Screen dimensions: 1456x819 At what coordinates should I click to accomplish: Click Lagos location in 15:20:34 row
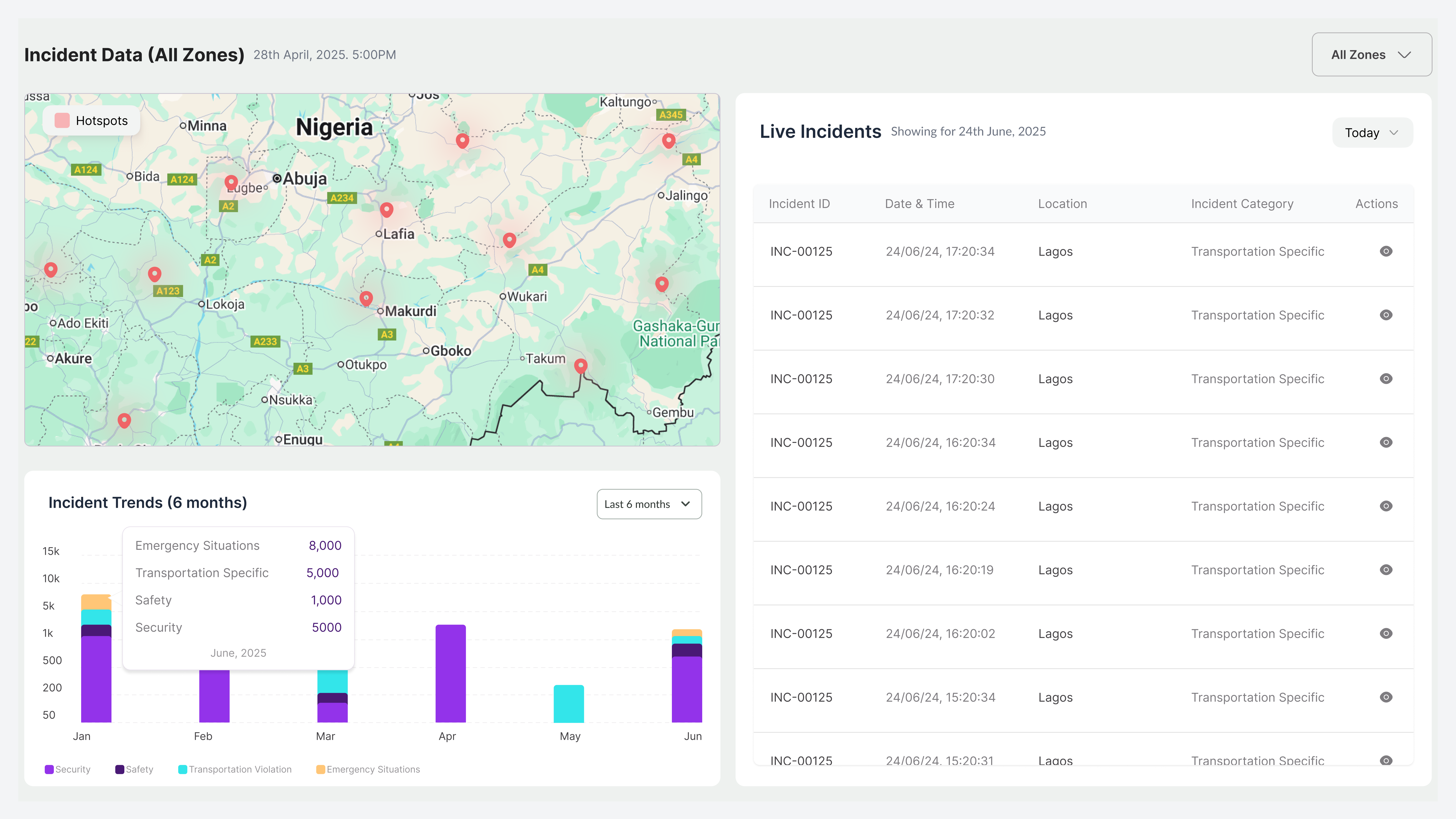[x=1055, y=697]
